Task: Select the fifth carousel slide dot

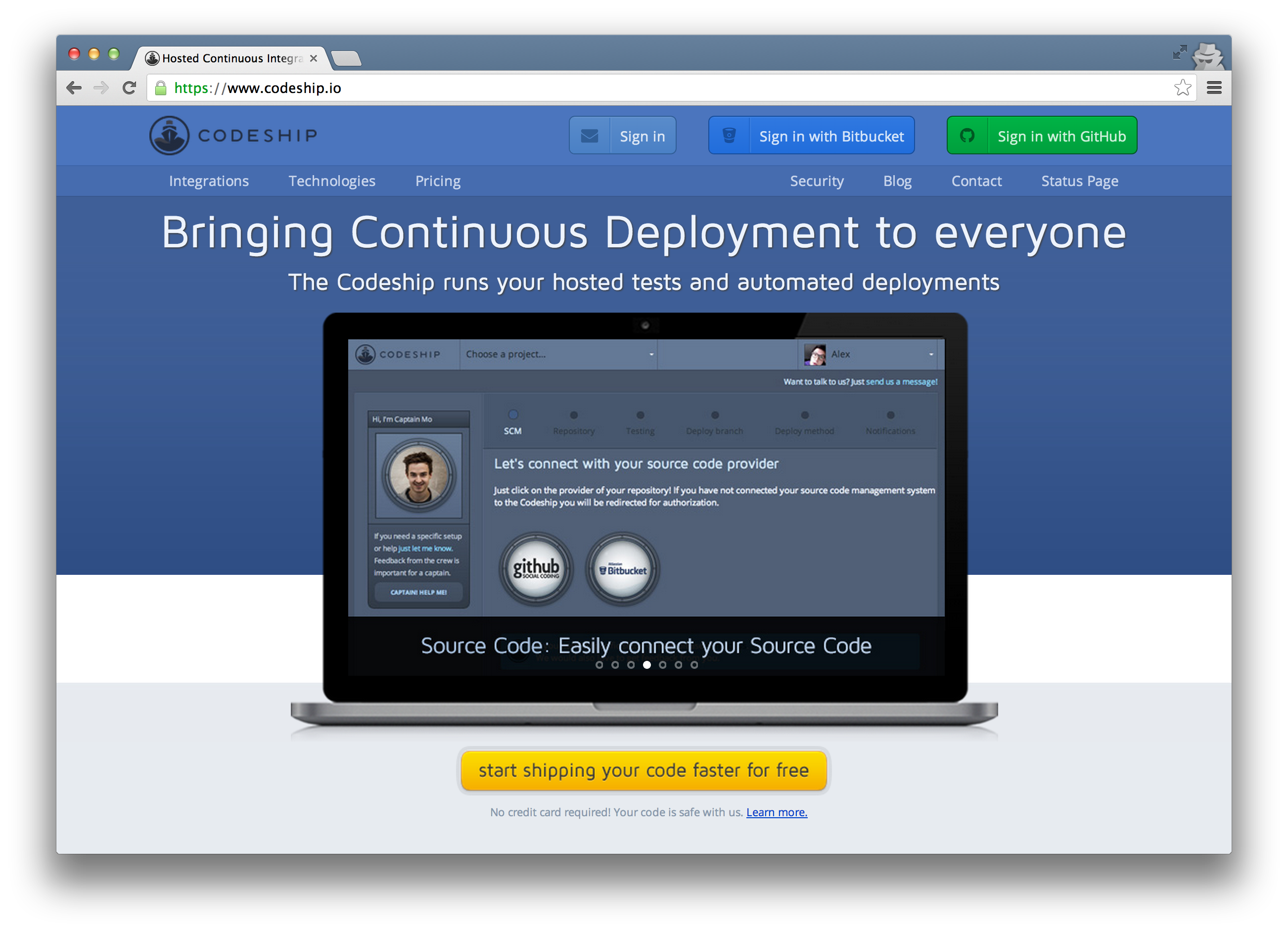Action: [662, 665]
